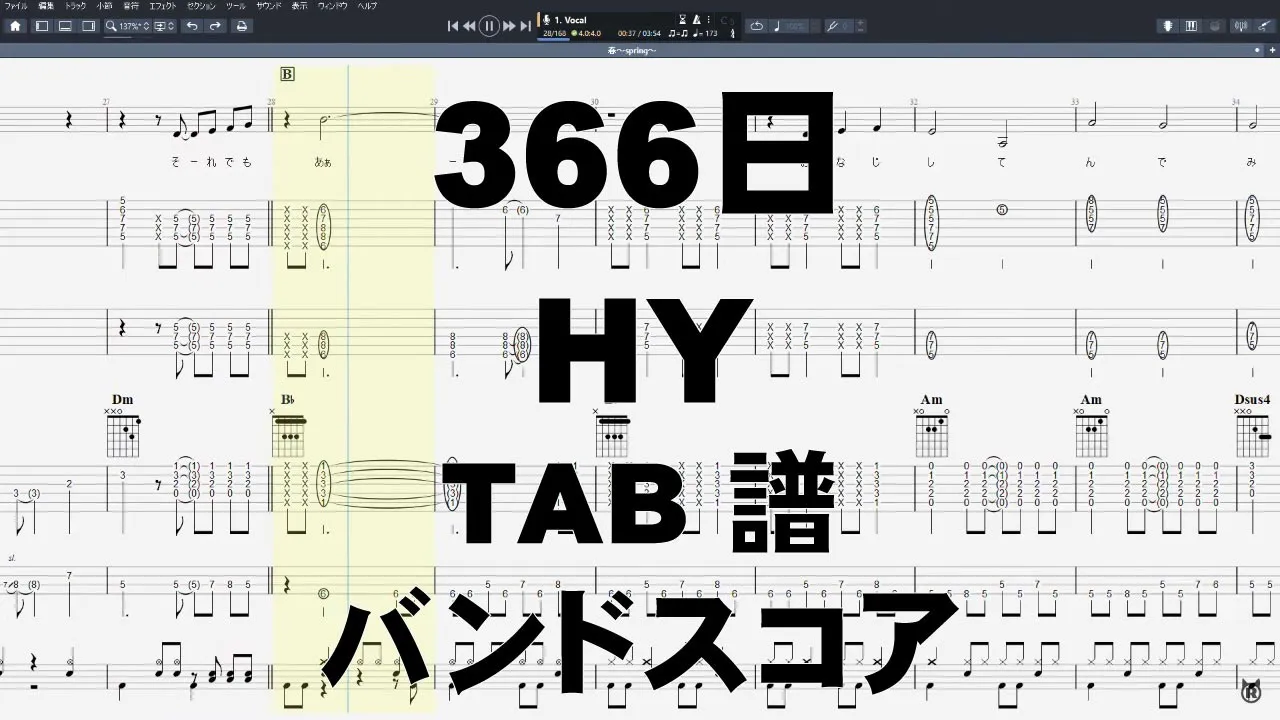Screen dimensions: 1280x720
Task: Open the ツール menu
Action: (236, 6)
